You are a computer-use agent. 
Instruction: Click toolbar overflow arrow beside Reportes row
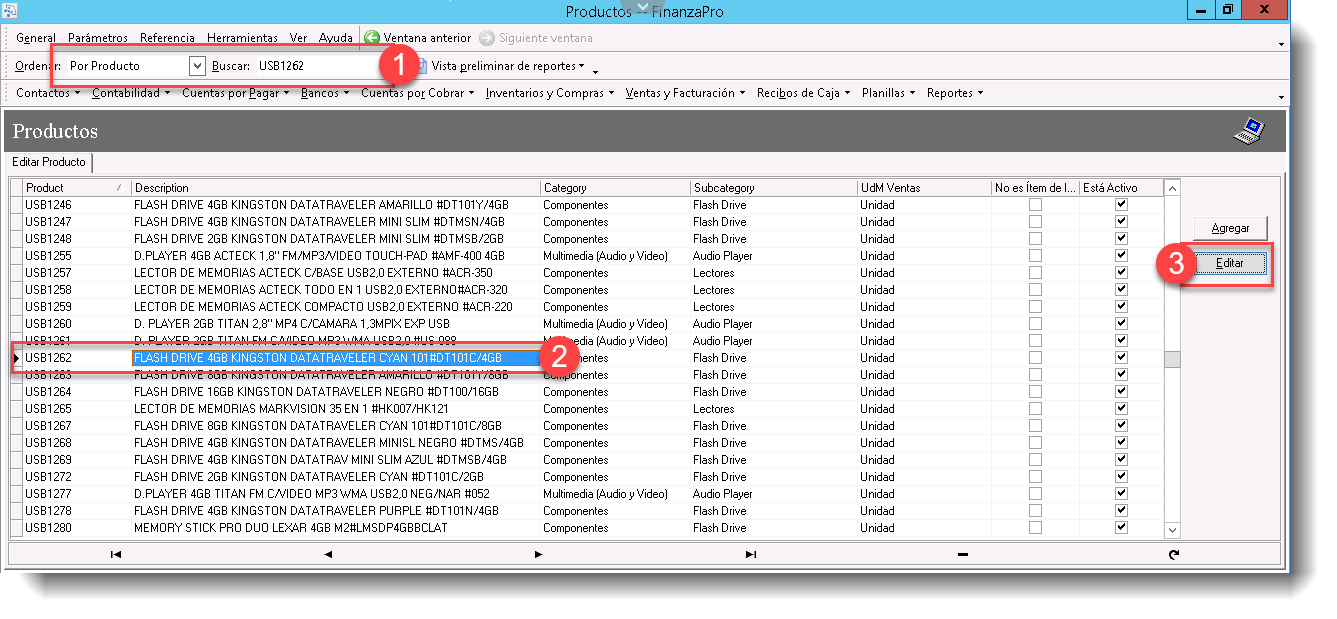[1281, 96]
